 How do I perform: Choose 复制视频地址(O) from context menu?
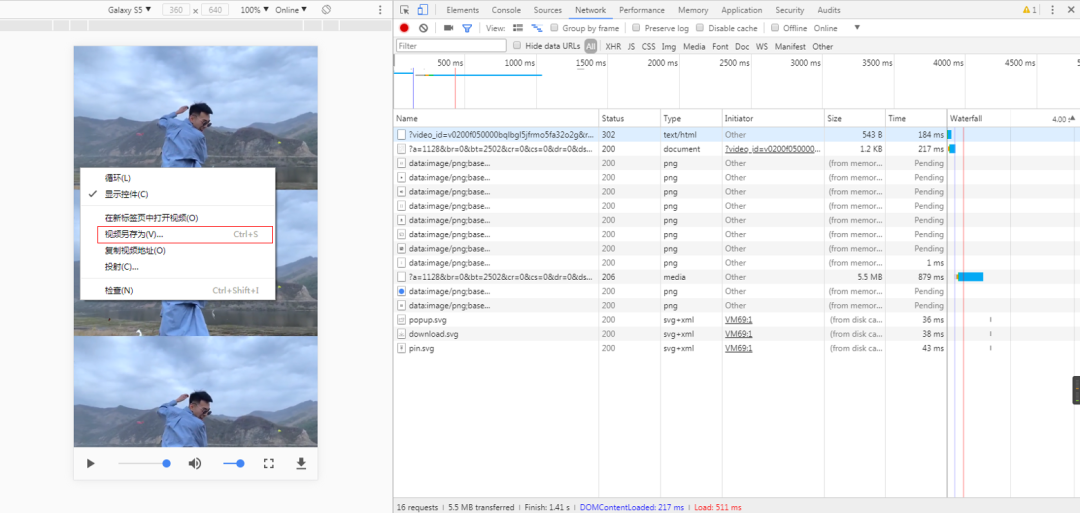coord(178,251)
